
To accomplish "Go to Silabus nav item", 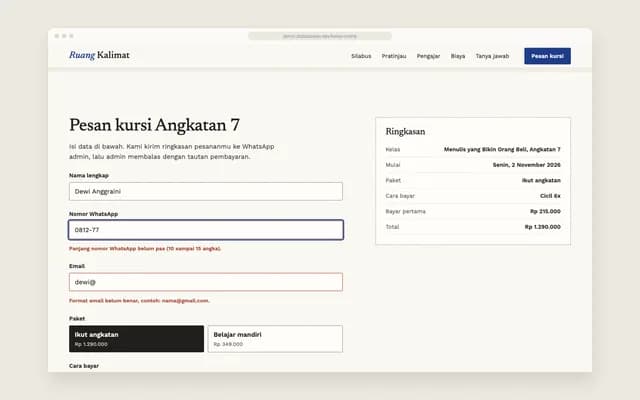I will coord(361,56).
